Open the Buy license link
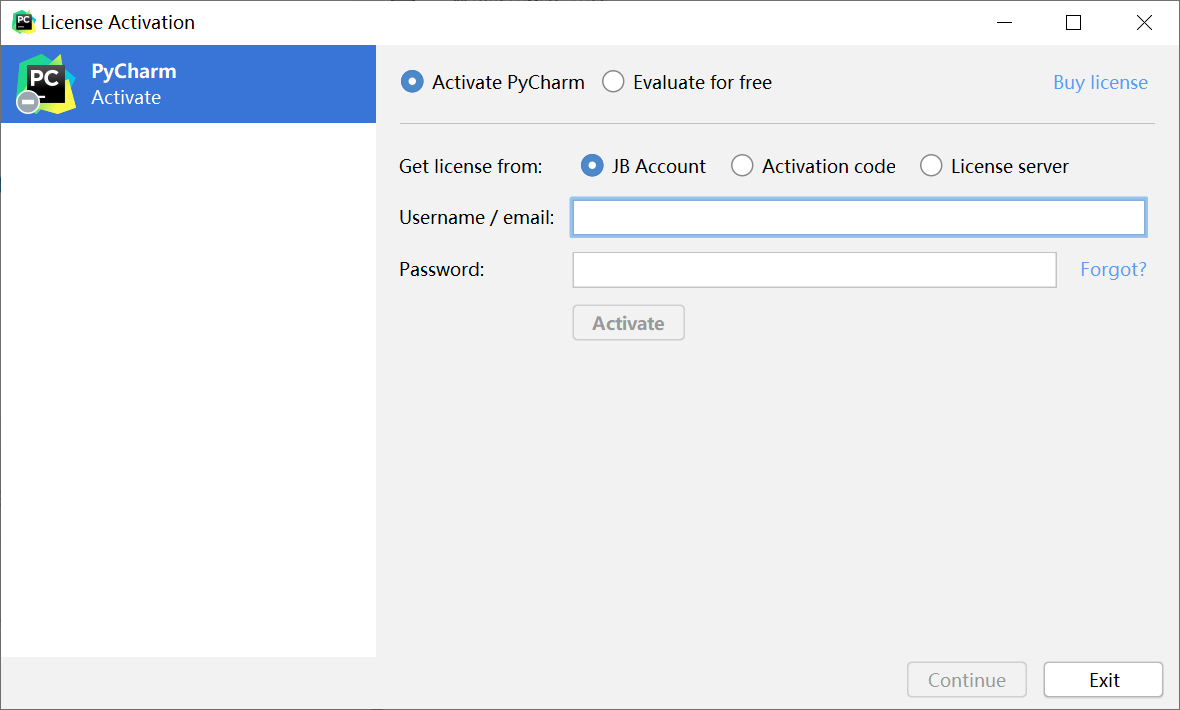 point(1100,82)
